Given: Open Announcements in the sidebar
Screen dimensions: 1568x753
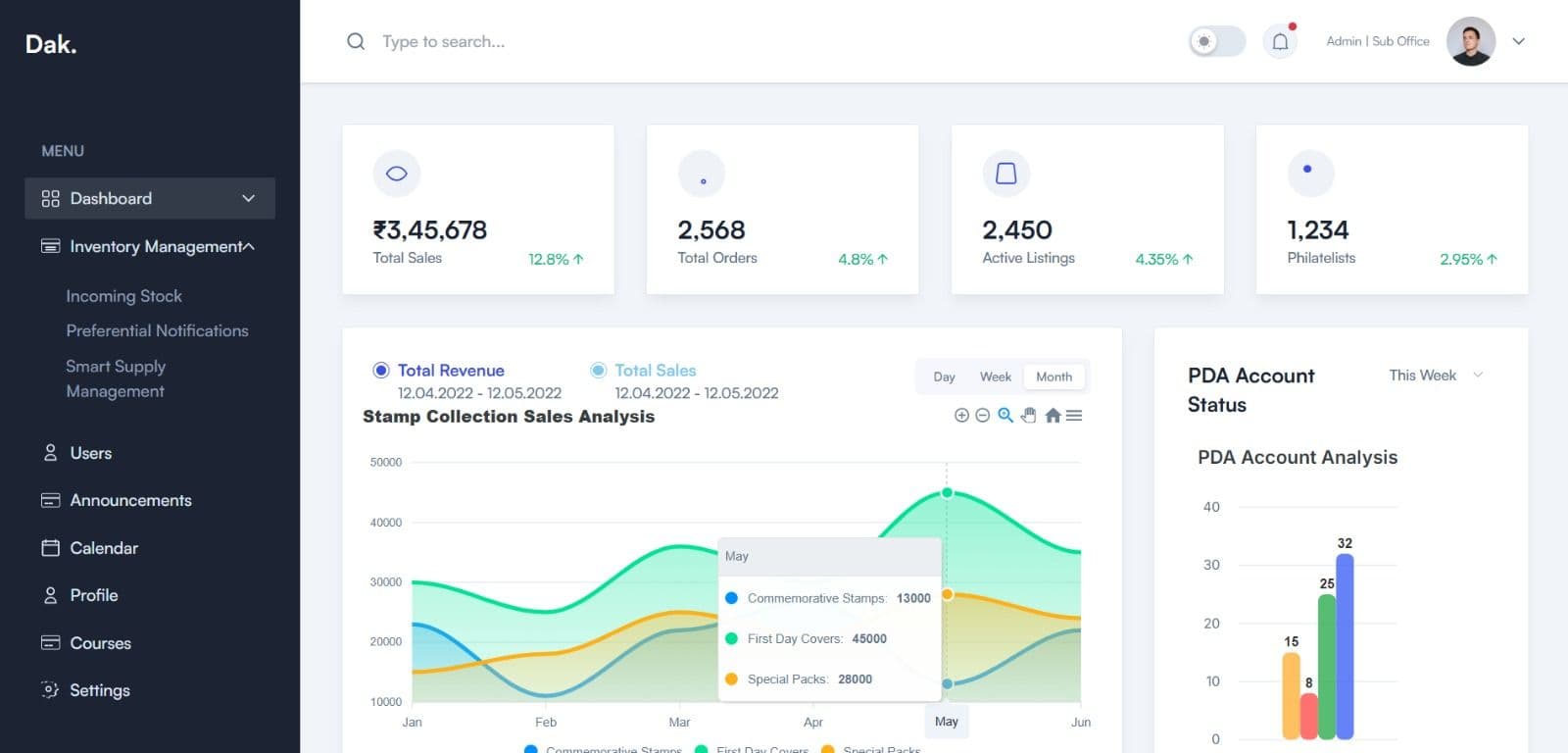Looking at the screenshot, I should 130,500.
